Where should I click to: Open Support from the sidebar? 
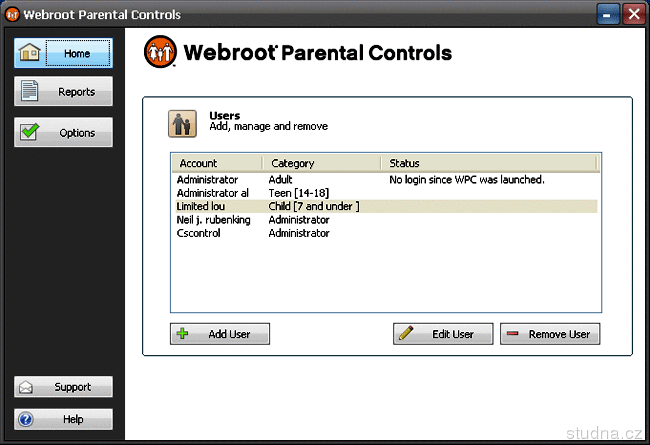point(63,387)
